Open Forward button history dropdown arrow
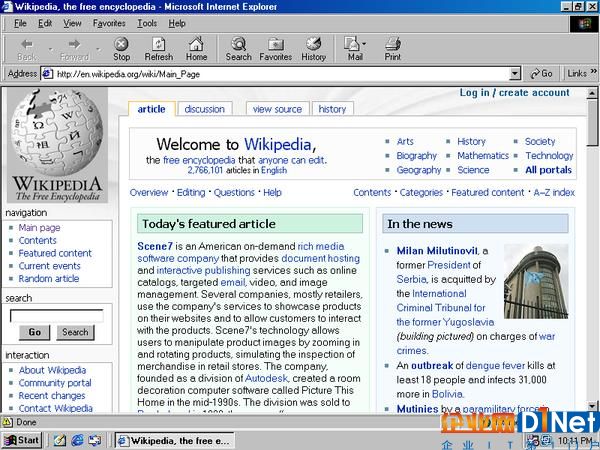 click(98, 49)
